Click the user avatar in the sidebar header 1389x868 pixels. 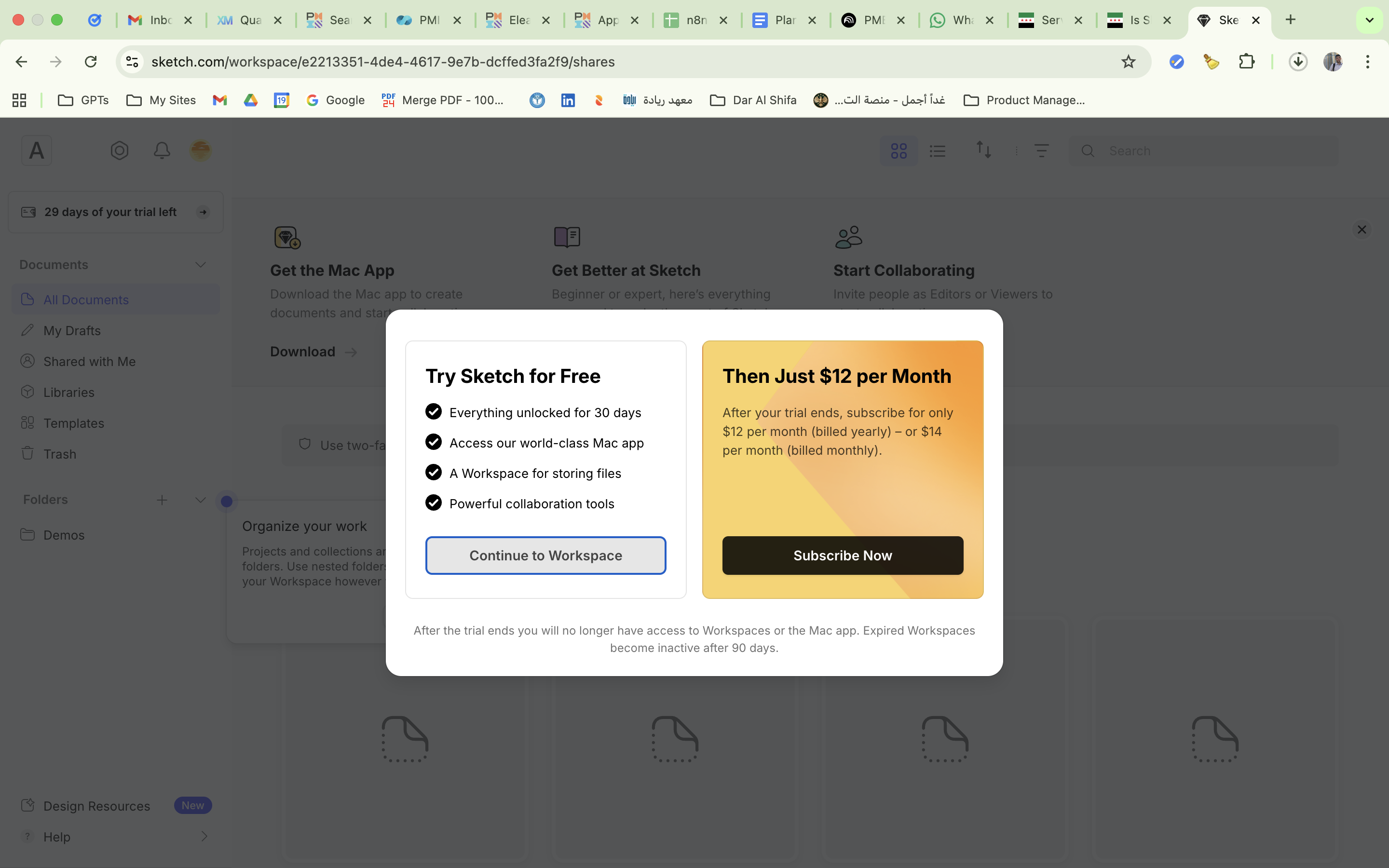200,150
